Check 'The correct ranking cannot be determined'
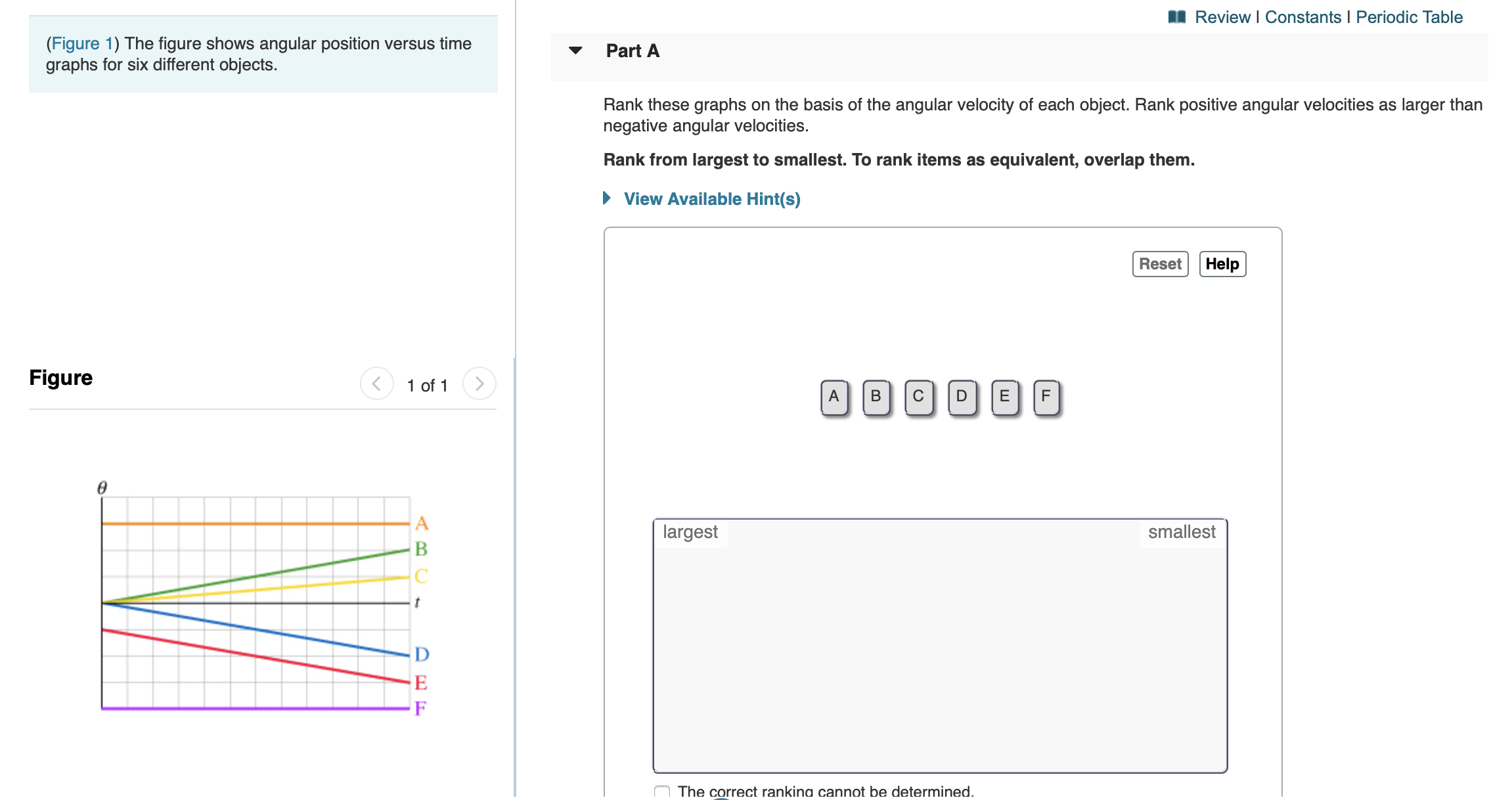1512x800 pixels. pos(661,791)
